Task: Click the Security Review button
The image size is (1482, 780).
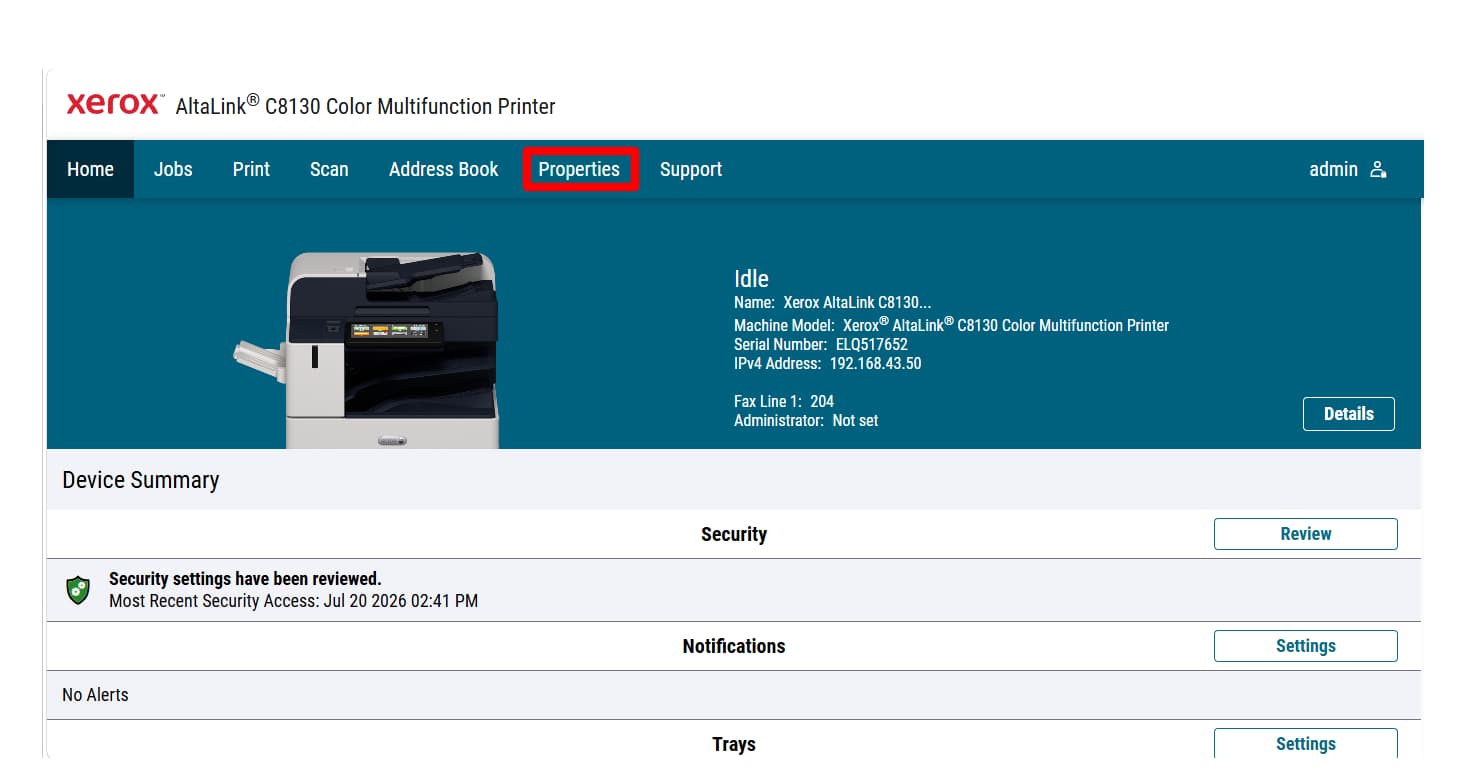Action: click(1305, 534)
